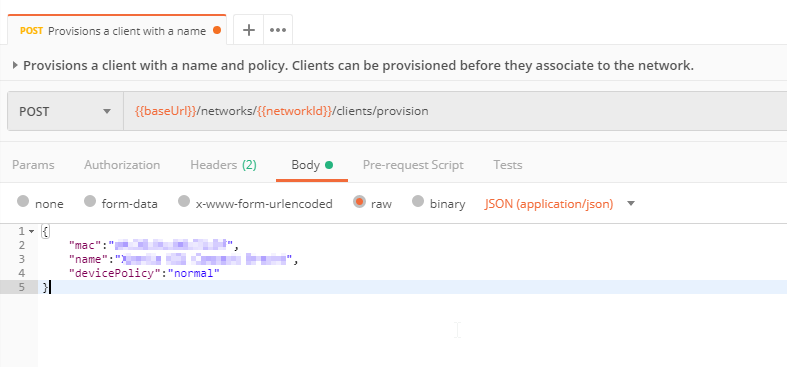Open the Pre-request Script tab

pos(413,165)
